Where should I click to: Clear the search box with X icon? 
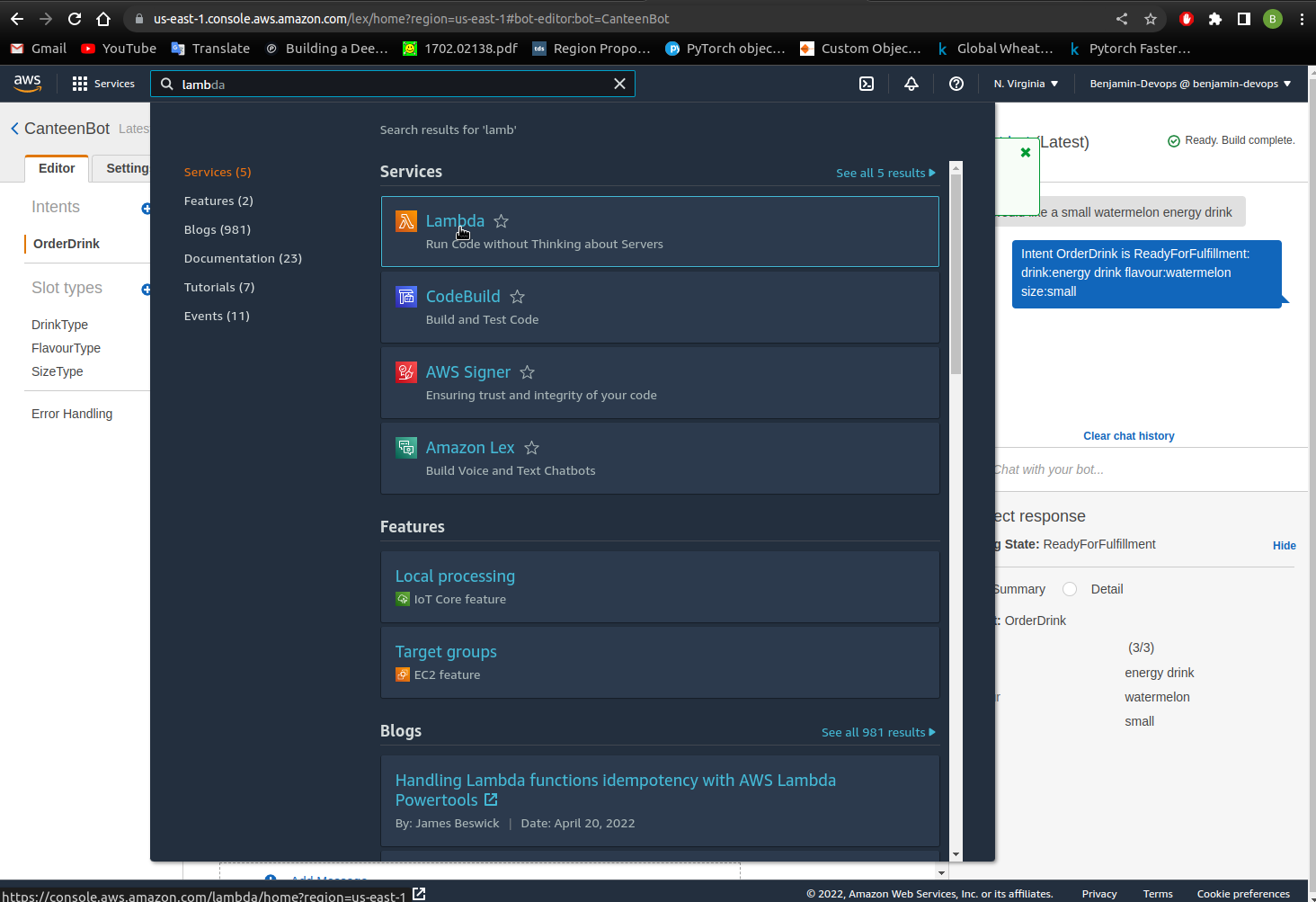click(619, 84)
